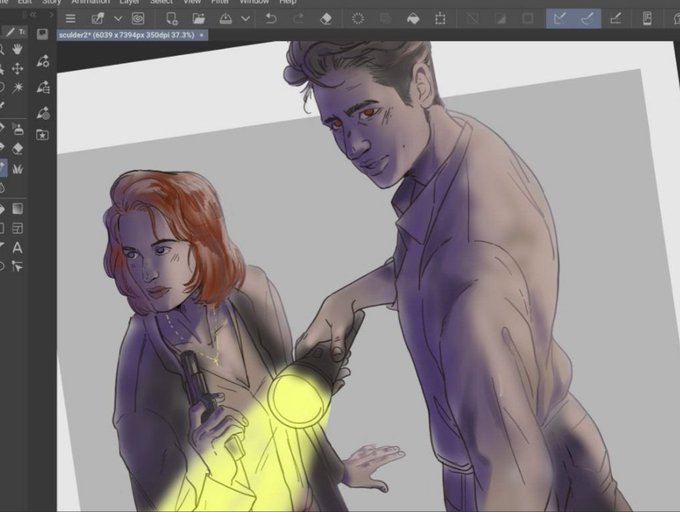Open the Animation menu
The image size is (680, 512).
coord(91,2)
